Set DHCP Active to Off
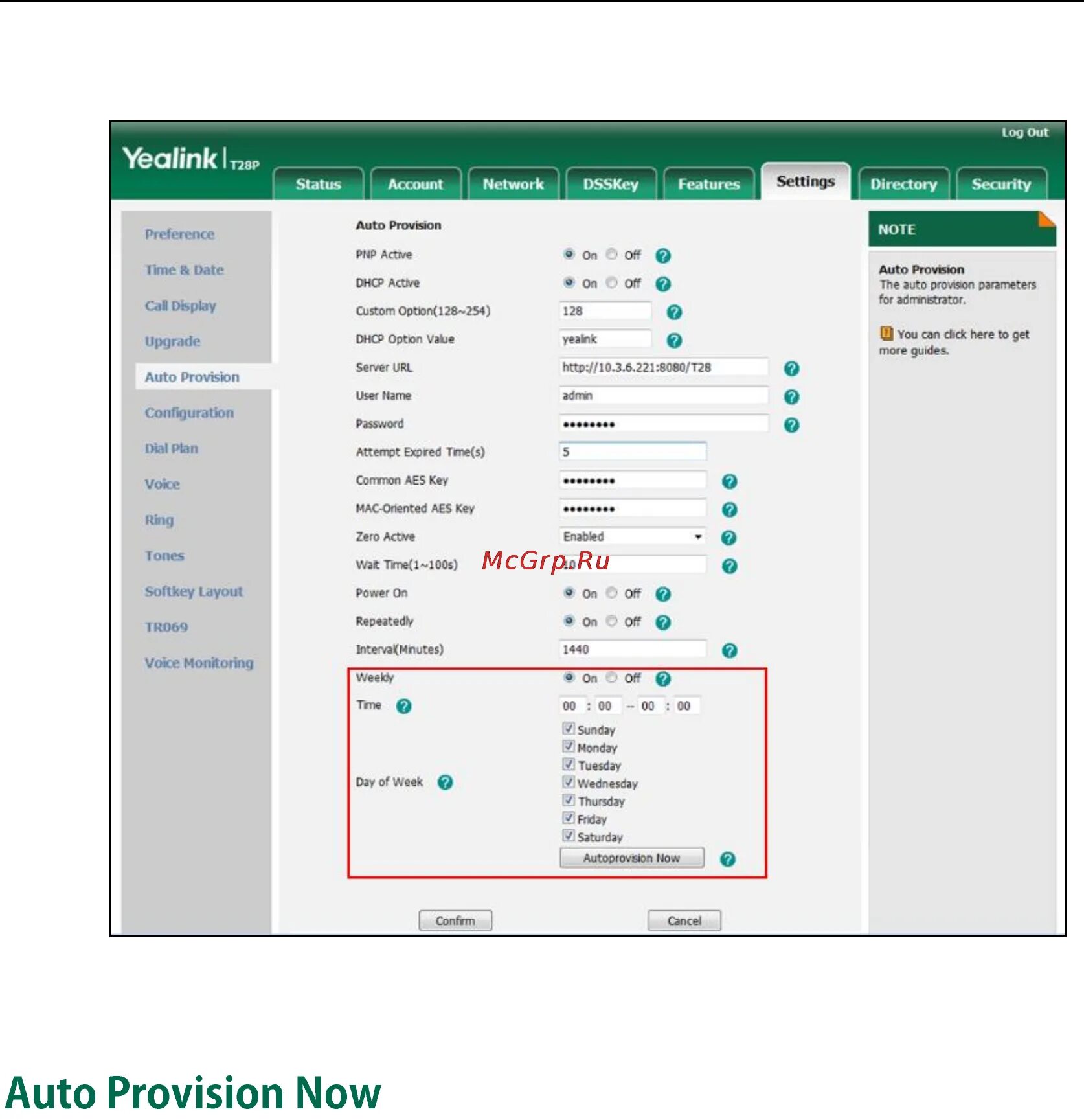1084x1120 pixels. (611, 282)
